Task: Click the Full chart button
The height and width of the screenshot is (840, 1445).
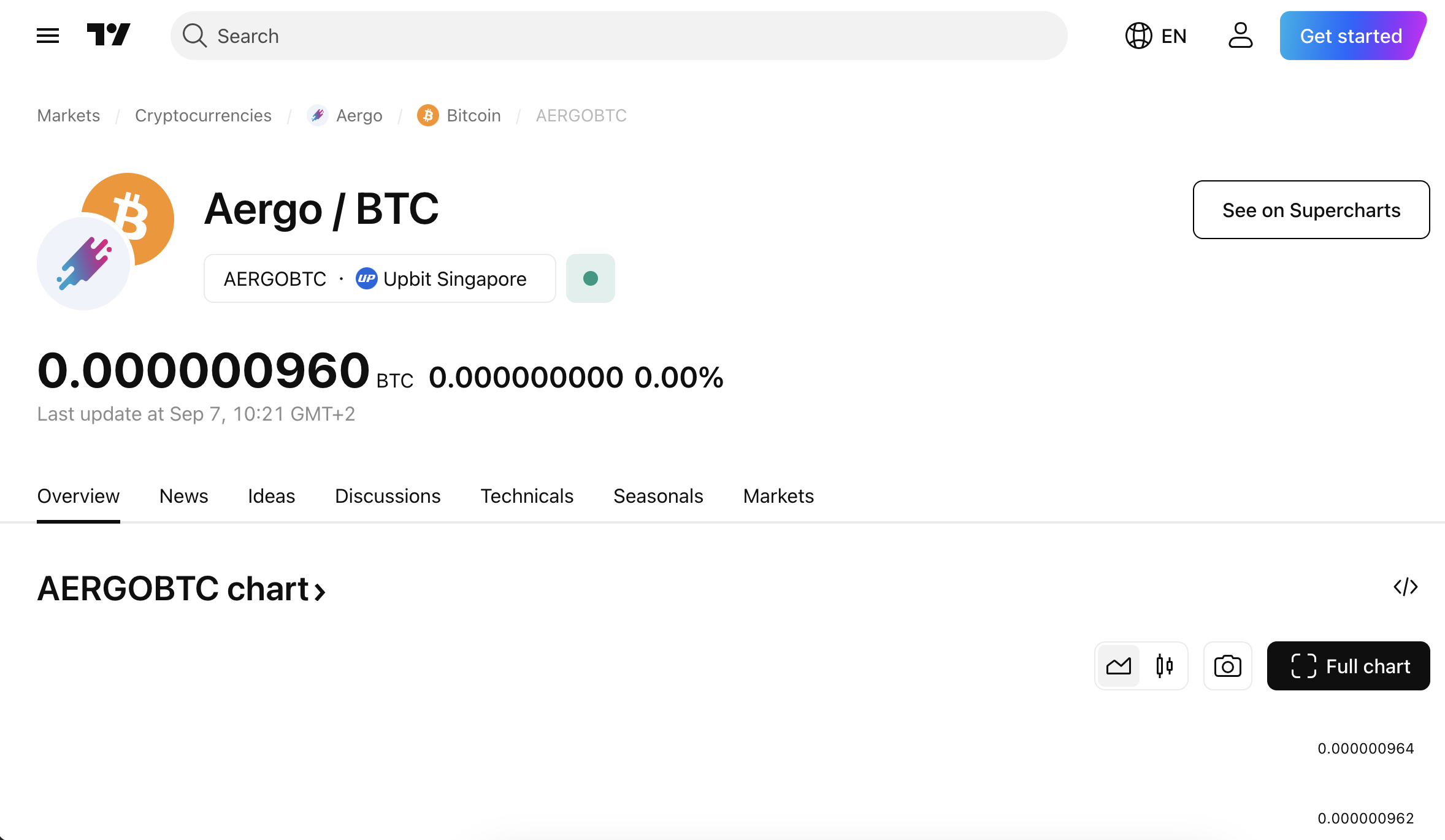Action: coord(1348,666)
